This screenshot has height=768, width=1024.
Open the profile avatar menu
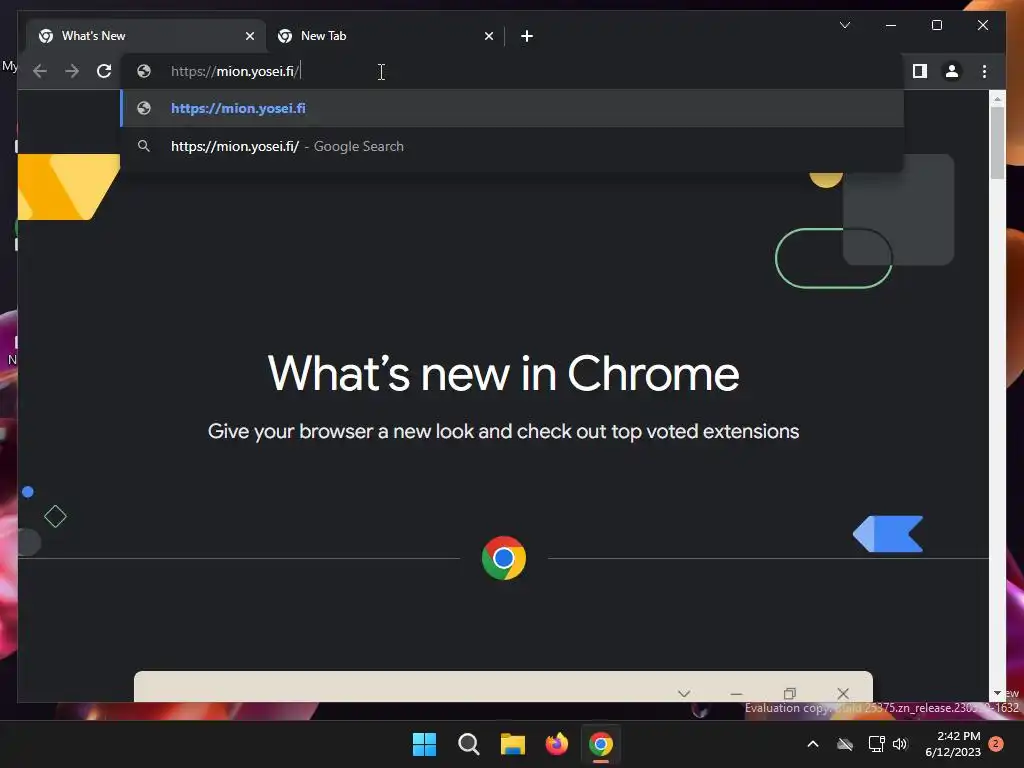pyautogui.click(x=952, y=71)
